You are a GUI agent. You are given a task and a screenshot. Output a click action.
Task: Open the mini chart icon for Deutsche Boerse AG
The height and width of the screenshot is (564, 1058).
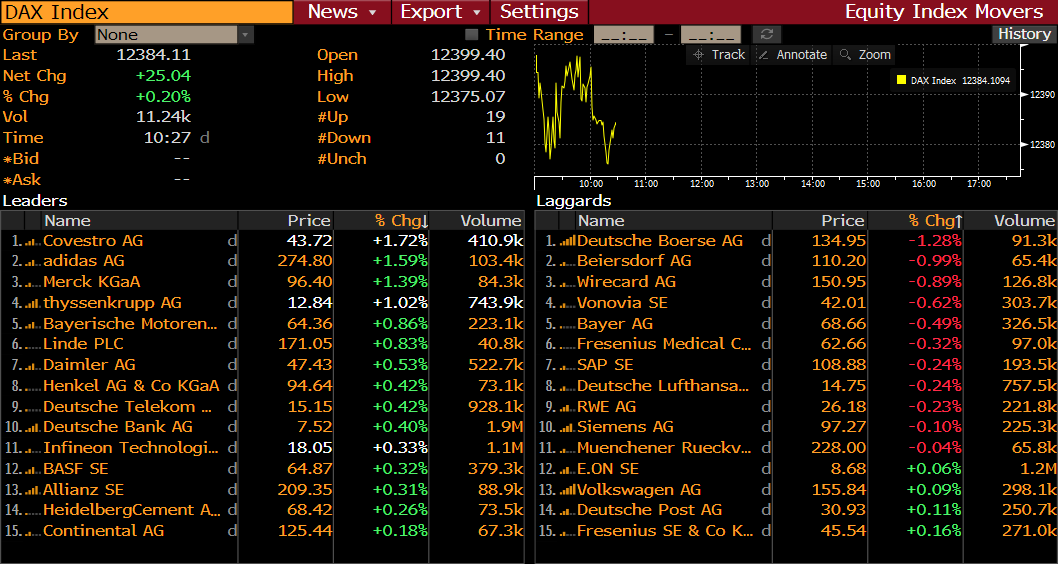567,242
